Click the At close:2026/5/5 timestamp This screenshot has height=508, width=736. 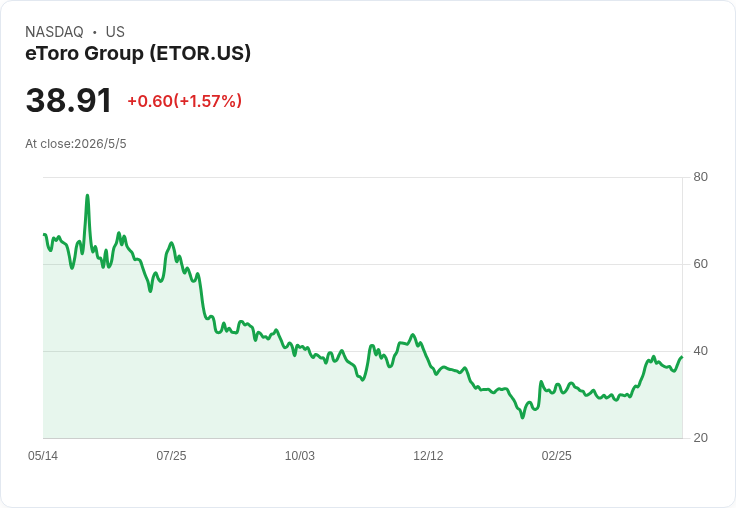pyautogui.click(x=76, y=144)
